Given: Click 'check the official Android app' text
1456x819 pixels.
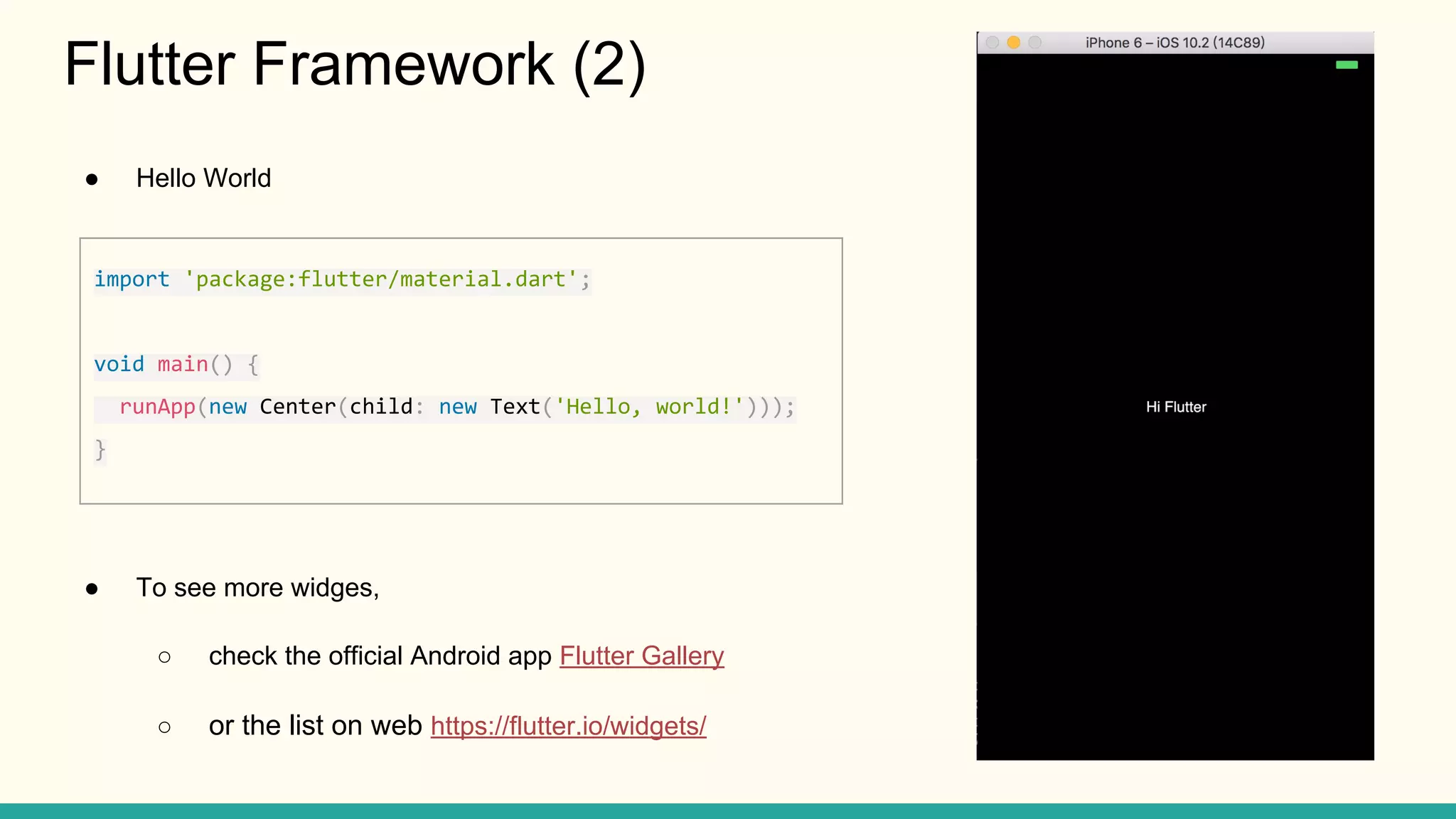Looking at the screenshot, I should 380,655.
